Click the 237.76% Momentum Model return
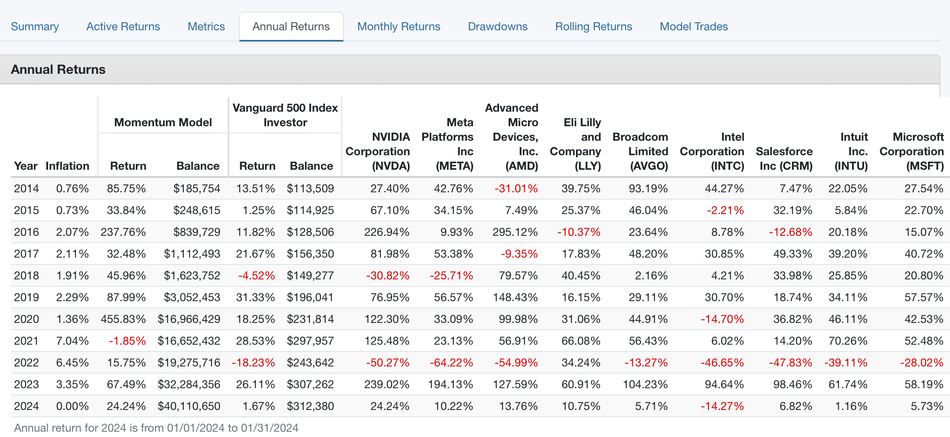This screenshot has width=950, height=437. coord(125,232)
